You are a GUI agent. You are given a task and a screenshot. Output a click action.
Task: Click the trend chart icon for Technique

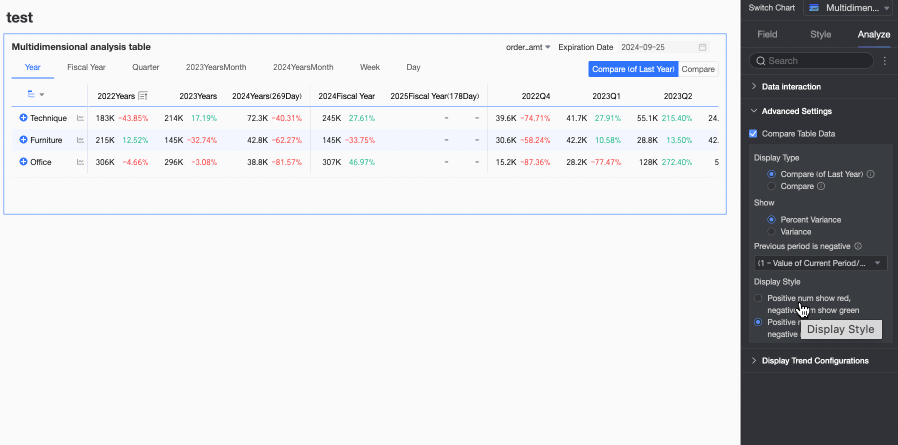click(x=80, y=118)
